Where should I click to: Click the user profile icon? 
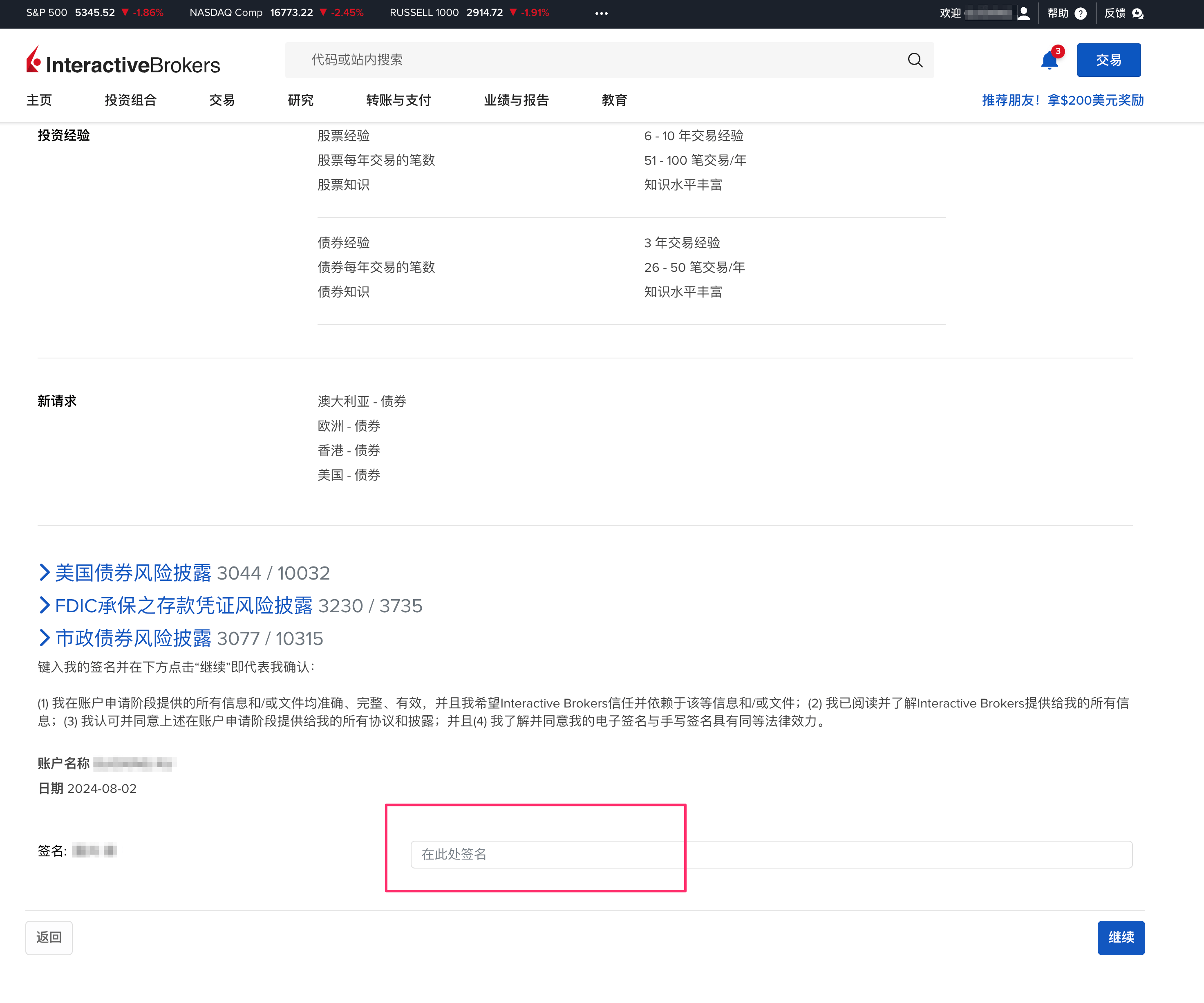[x=1023, y=13]
